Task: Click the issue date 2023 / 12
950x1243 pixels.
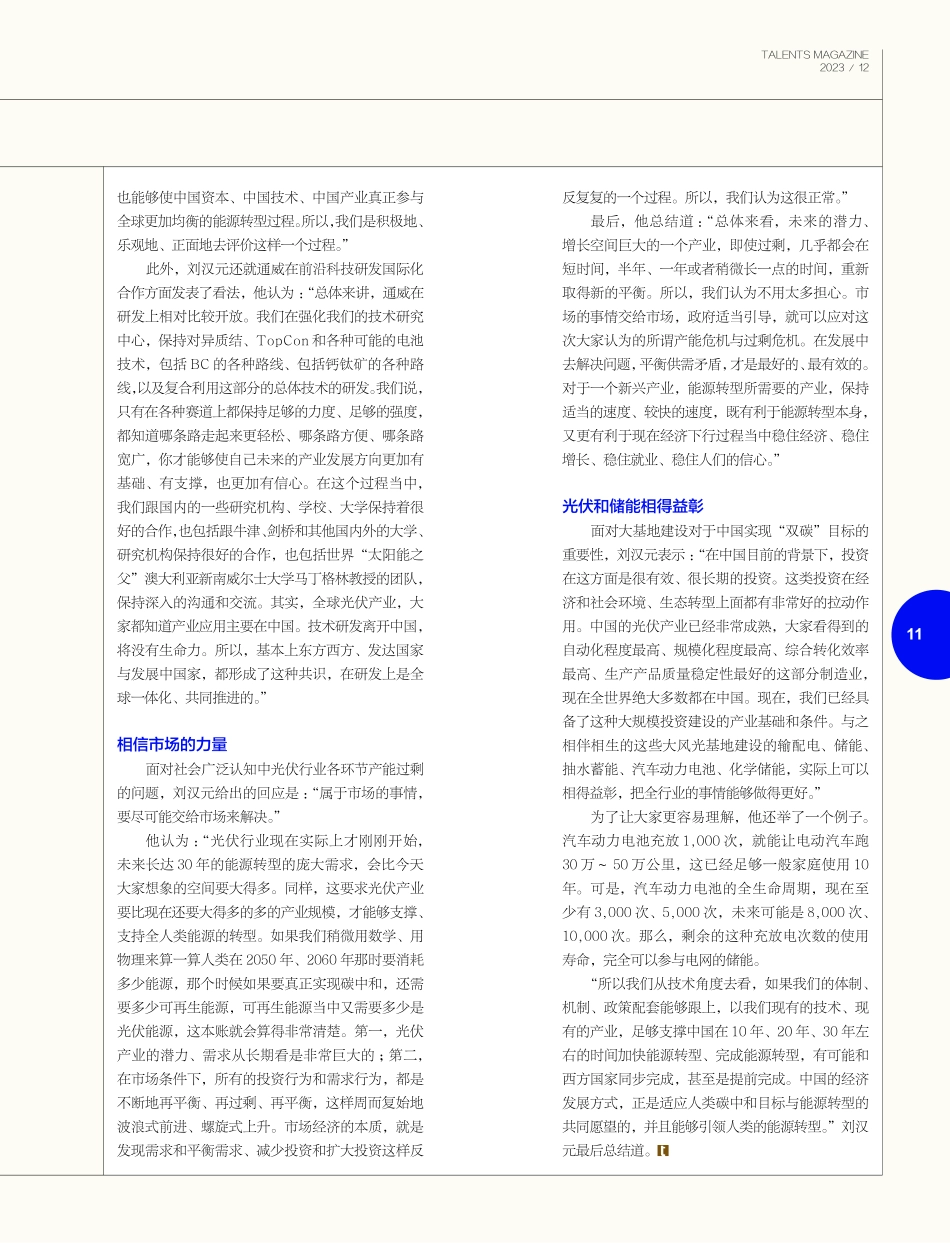Action: [x=843, y=70]
